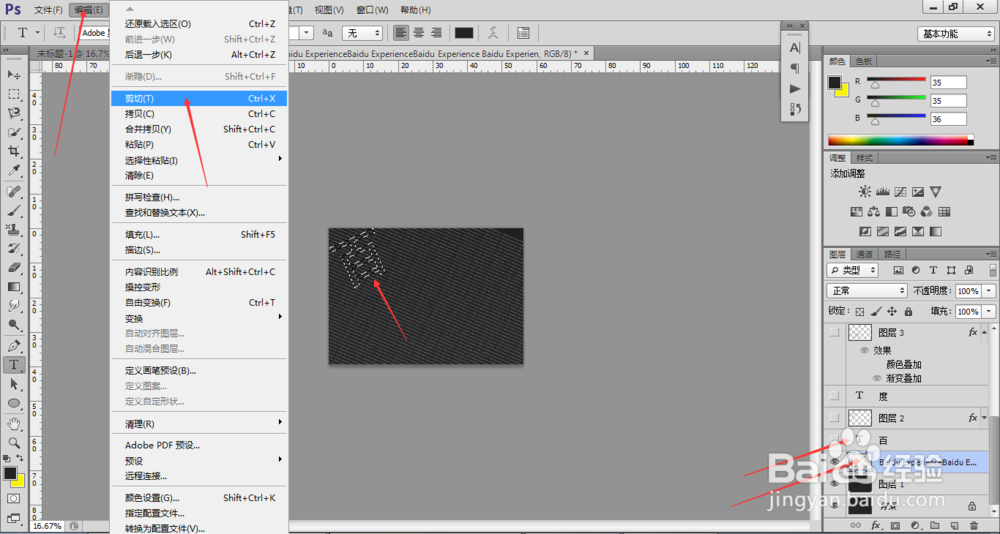1000x534 pixels.
Task: Choose 填充(L)... menu item
Action: point(199,234)
